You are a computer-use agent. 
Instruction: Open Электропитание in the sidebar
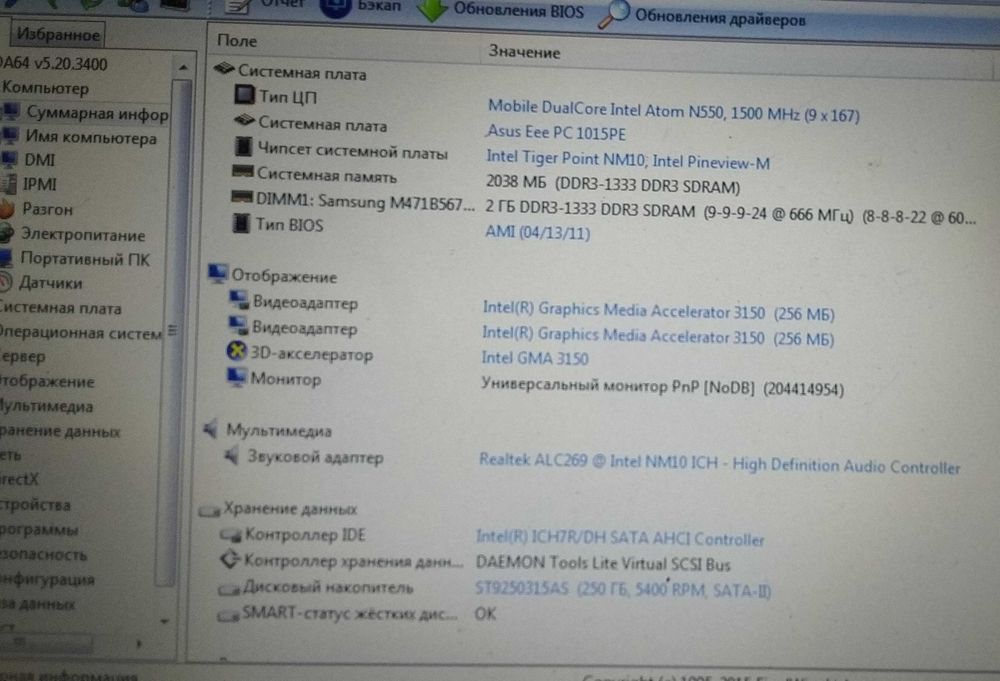83,235
